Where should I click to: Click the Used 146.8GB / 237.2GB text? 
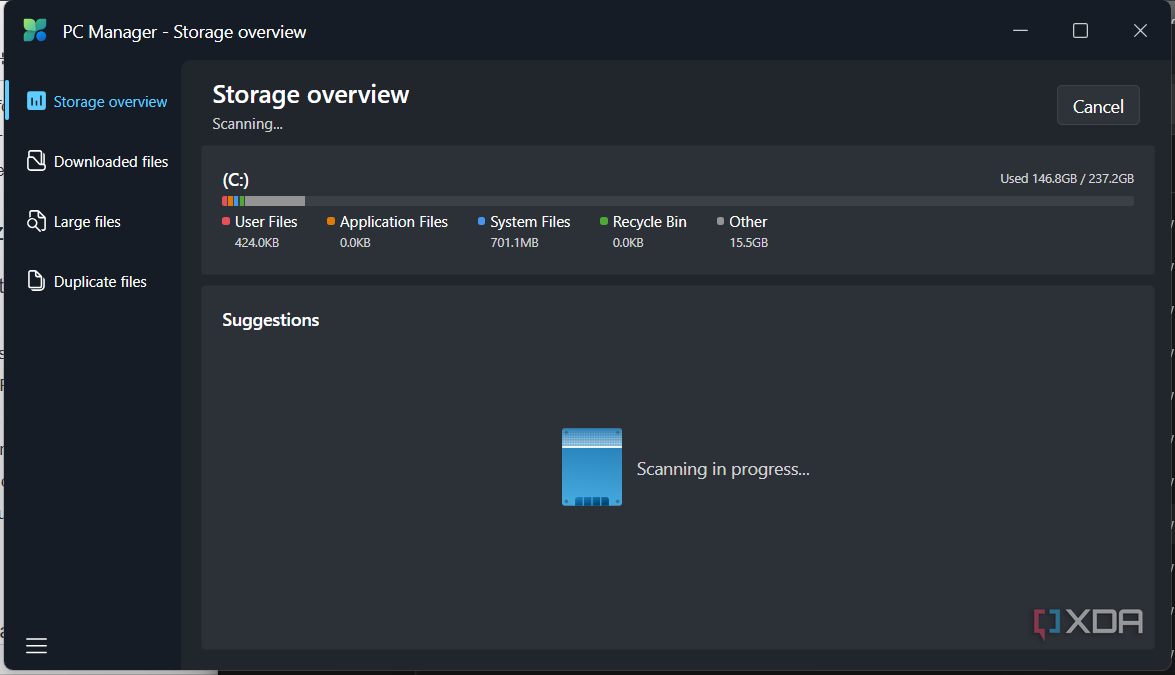pyautogui.click(x=1067, y=178)
